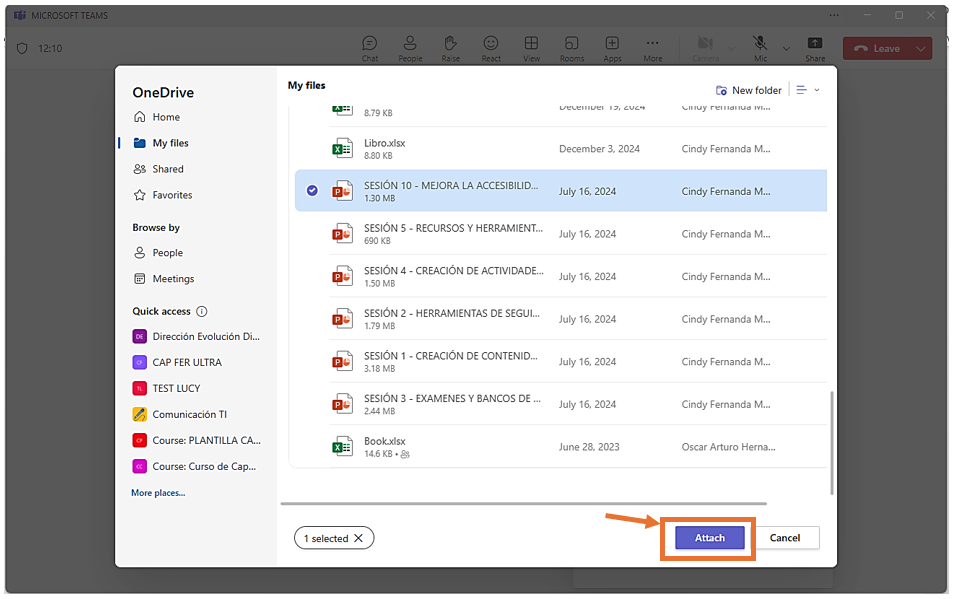Open Favorites in the sidebar
The height and width of the screenshot is (599, 954).
172,195
